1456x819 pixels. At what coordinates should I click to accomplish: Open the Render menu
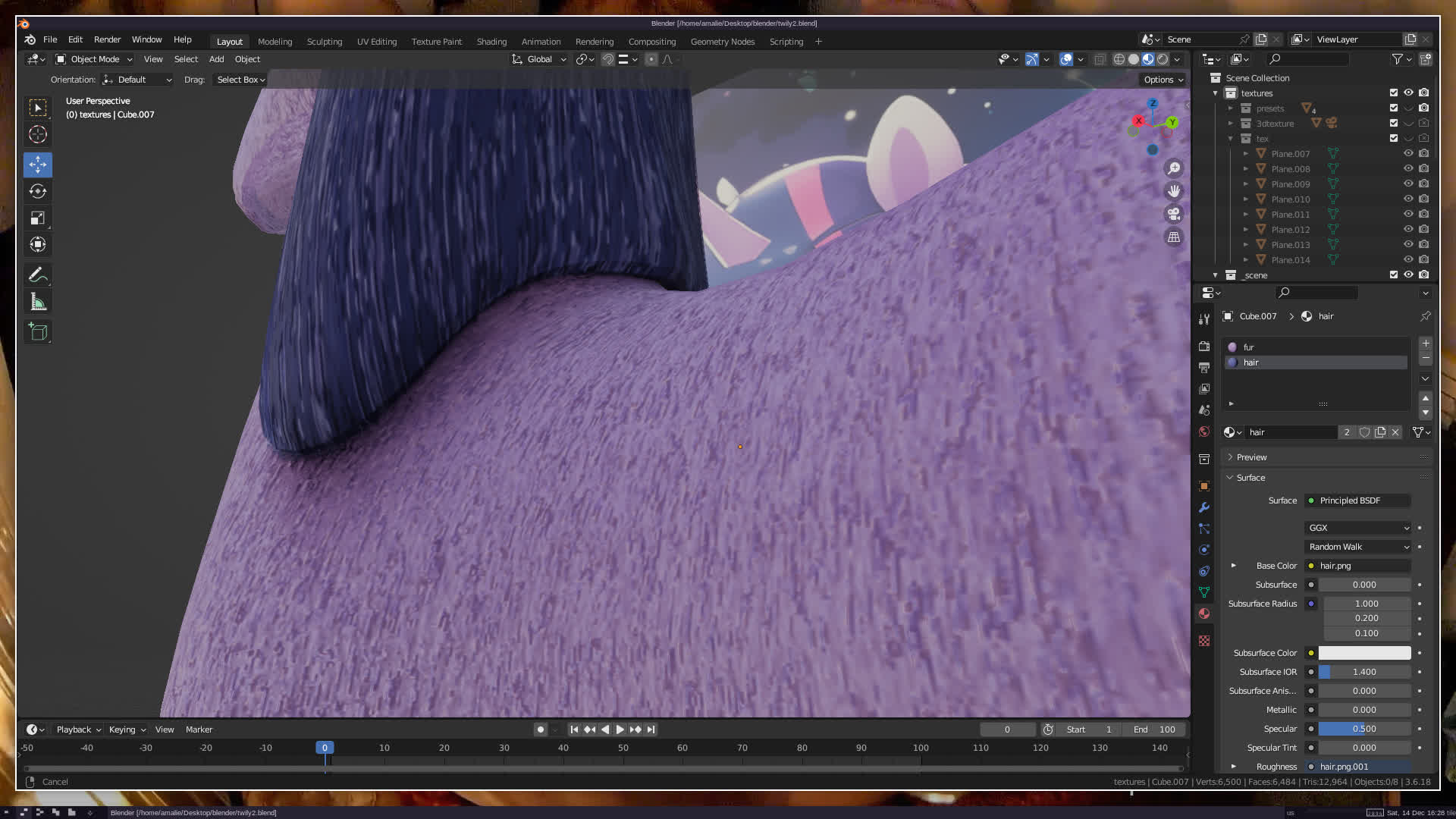pyautogui.click(x=107, y=39)
